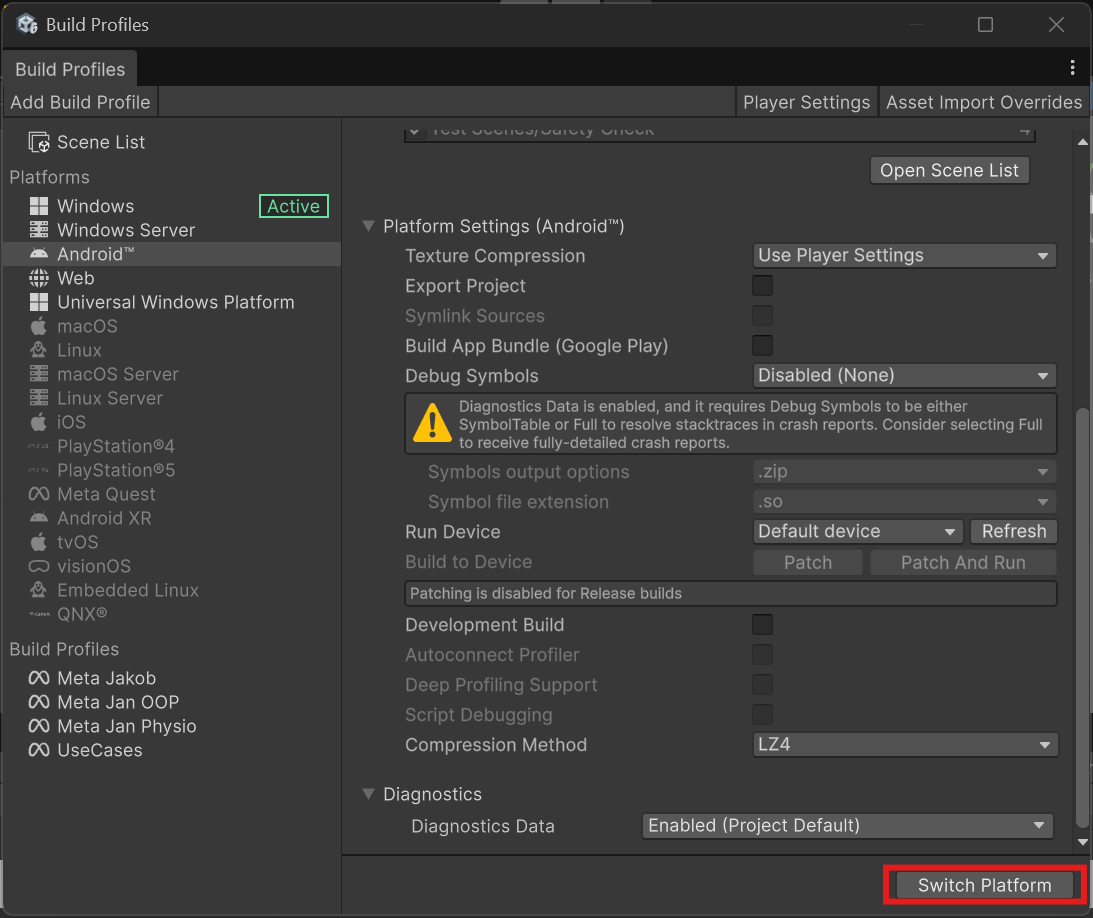Collapse the Platform Settings (Android) section
The height and width of the screenshot is (918, 1093).
click(368, 226)
